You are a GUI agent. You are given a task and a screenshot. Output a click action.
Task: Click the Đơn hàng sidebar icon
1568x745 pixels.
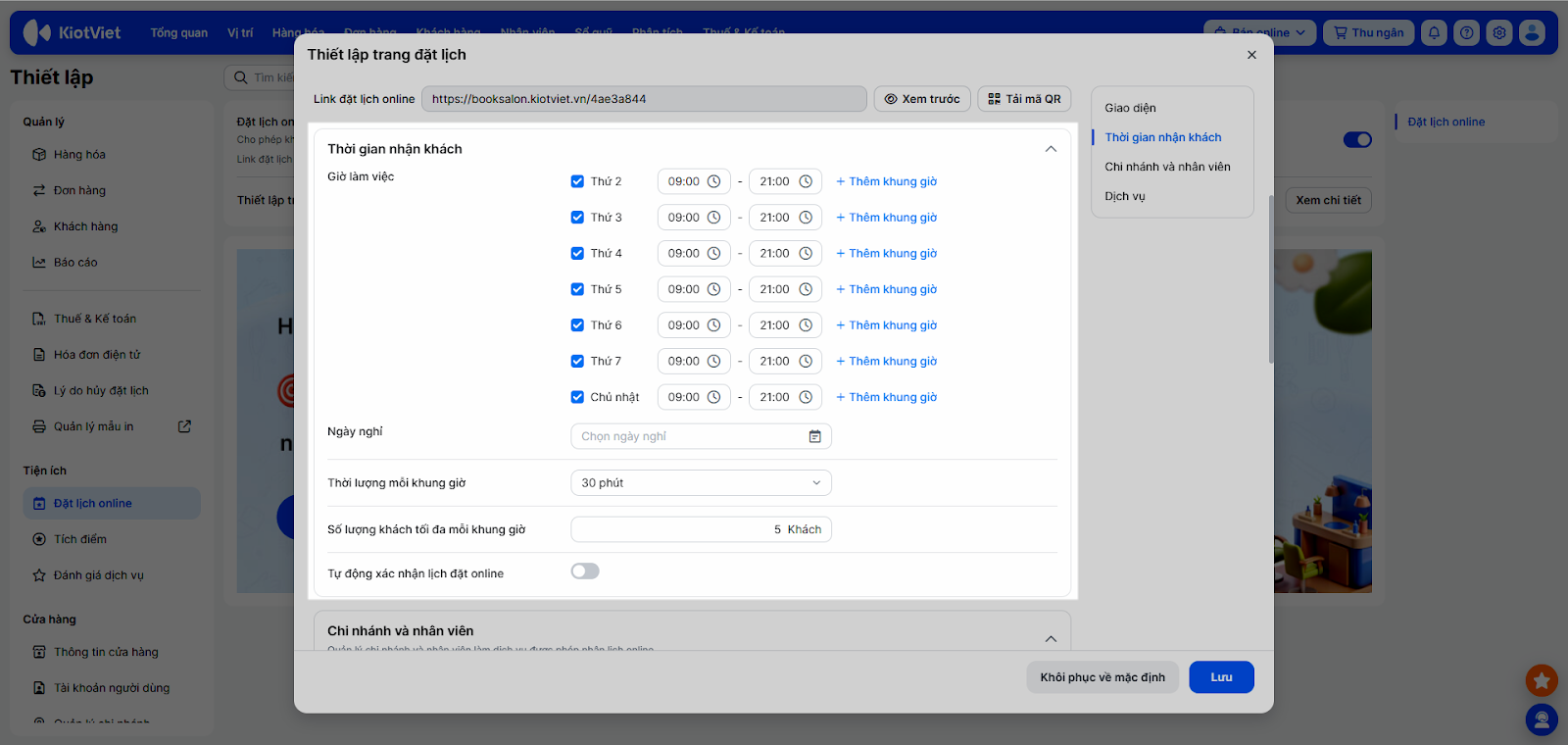point(39,190)
